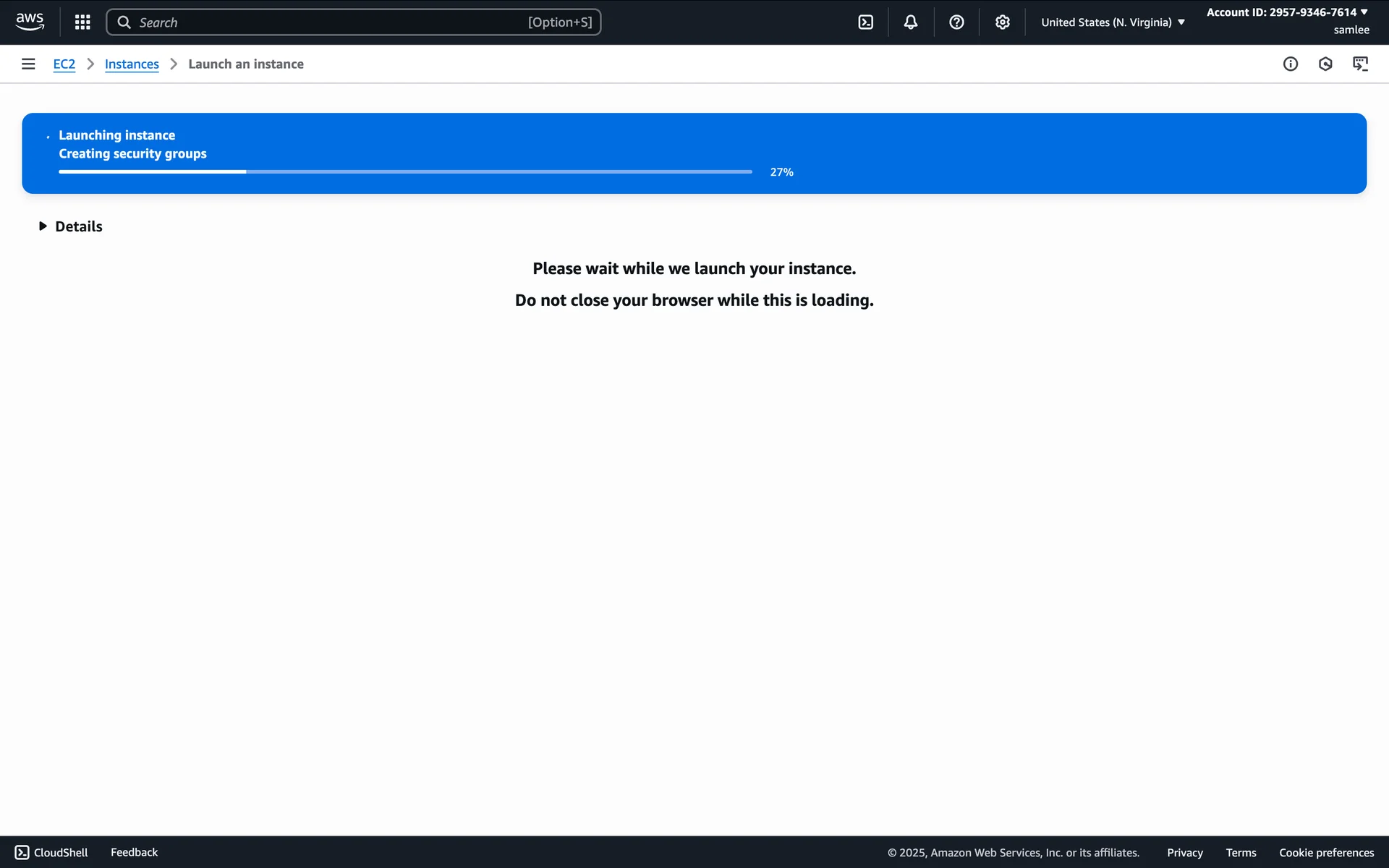The image size is (1389, 868).
Task: Open CloudShell in the footer bar
Action: [x=51, y=852]
